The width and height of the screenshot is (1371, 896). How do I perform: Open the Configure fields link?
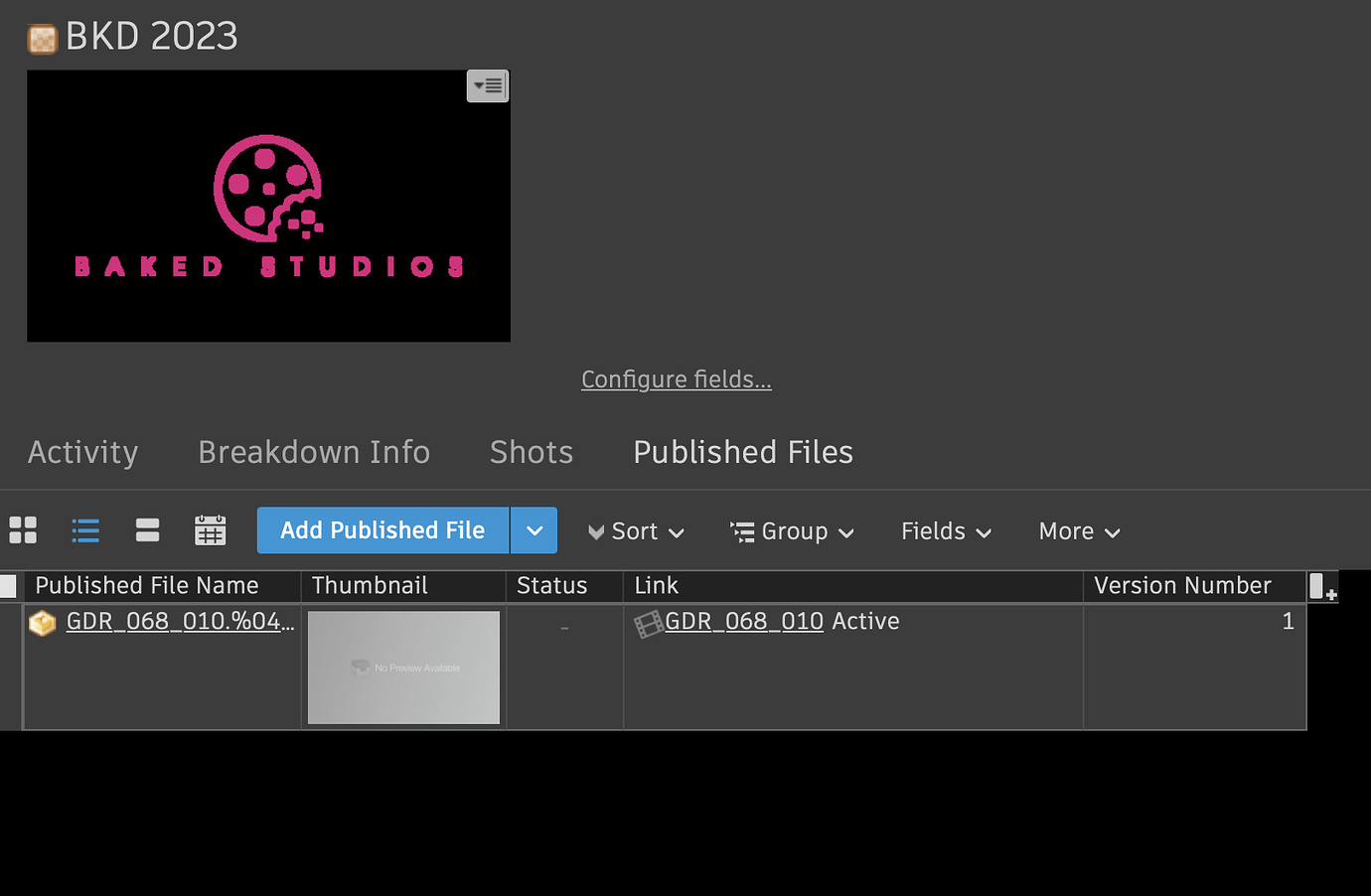[676, 378]
